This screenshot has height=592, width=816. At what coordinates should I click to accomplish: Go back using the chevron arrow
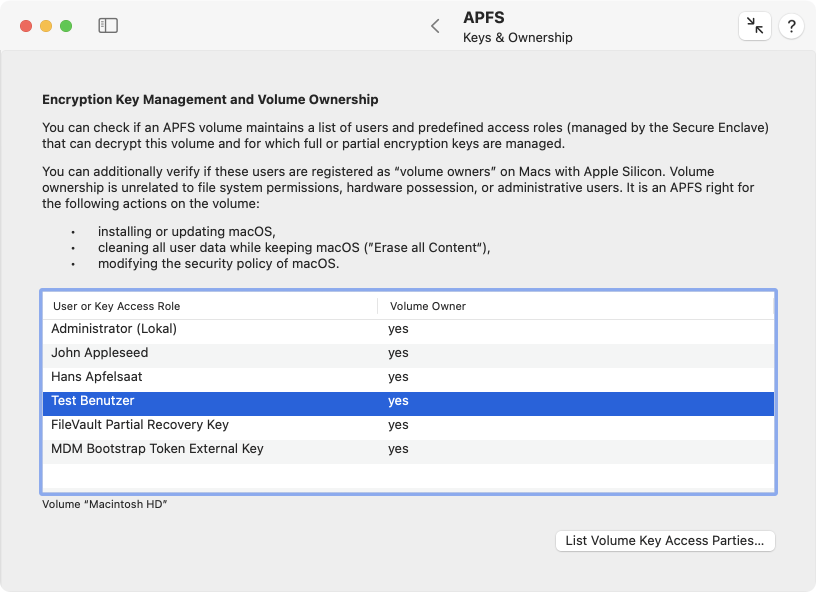tap(436, 26)
